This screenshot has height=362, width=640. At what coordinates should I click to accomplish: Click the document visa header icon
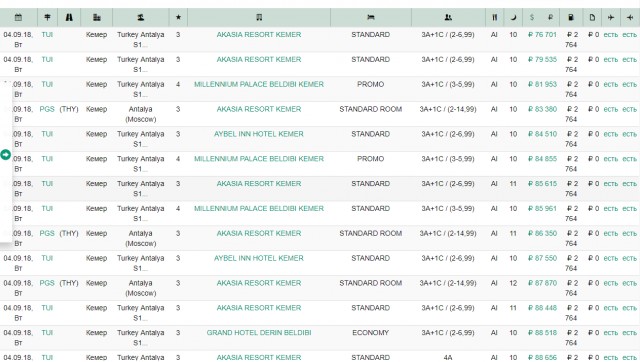[x=592, y=17]
